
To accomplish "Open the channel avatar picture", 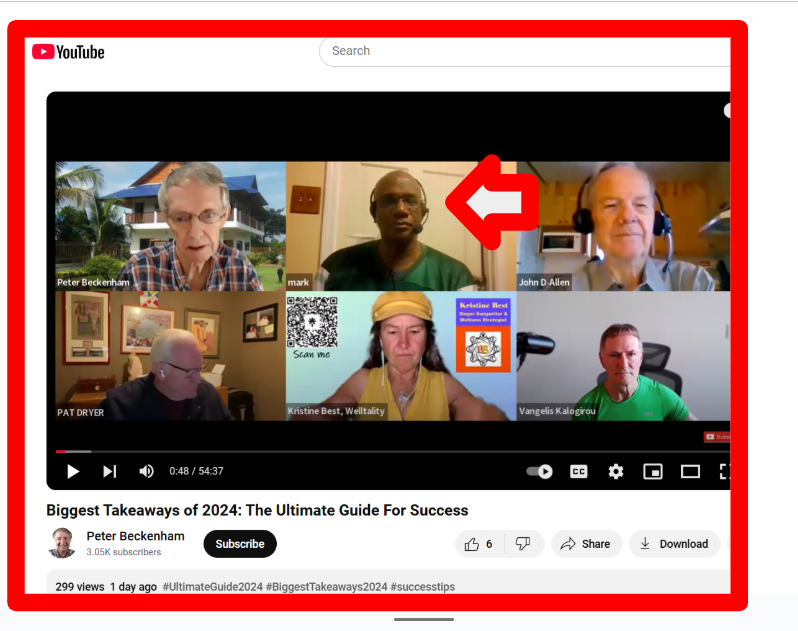I will click(x=63, y=543).
